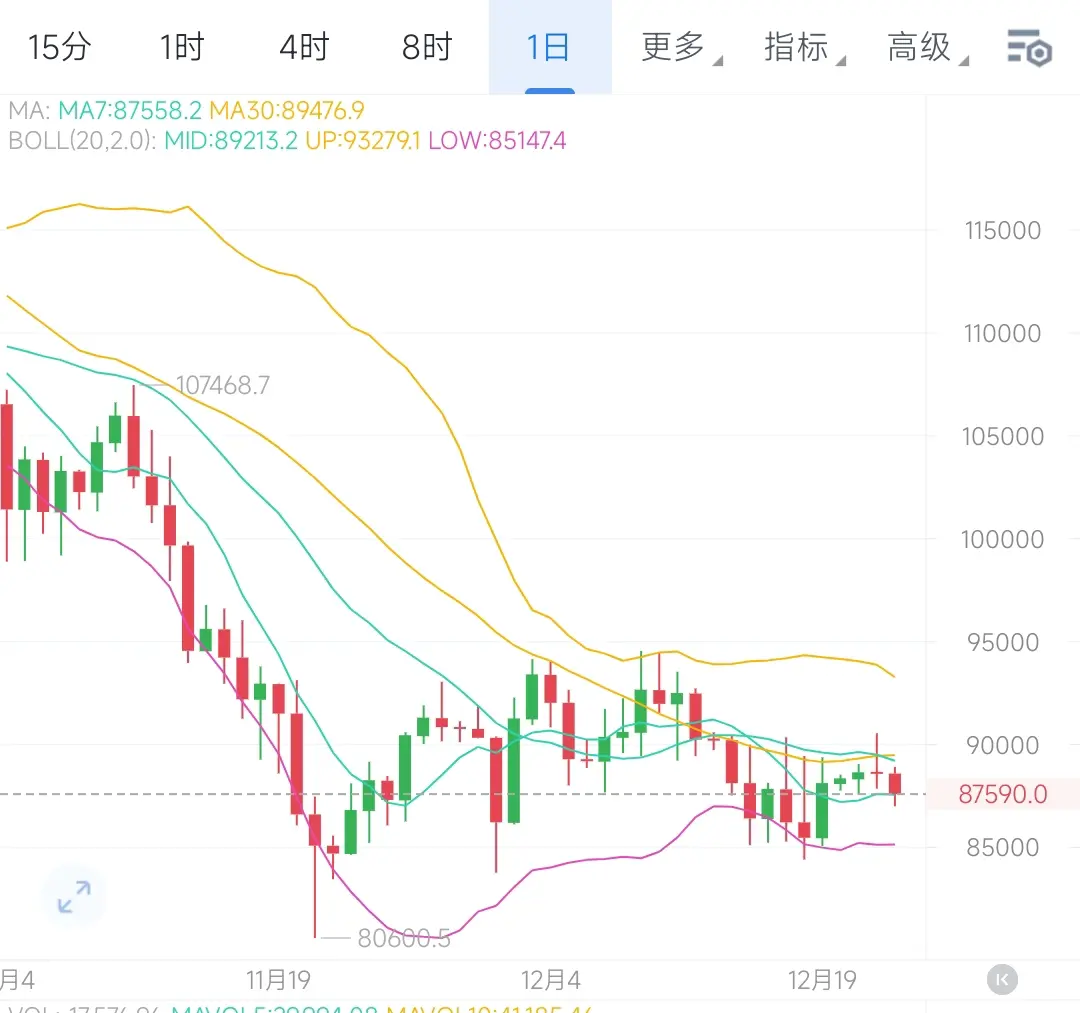The height and width of the screenshot is (1013, 1080).
Task: Click the 95000 price axis label
Action: pos(1003,642)
